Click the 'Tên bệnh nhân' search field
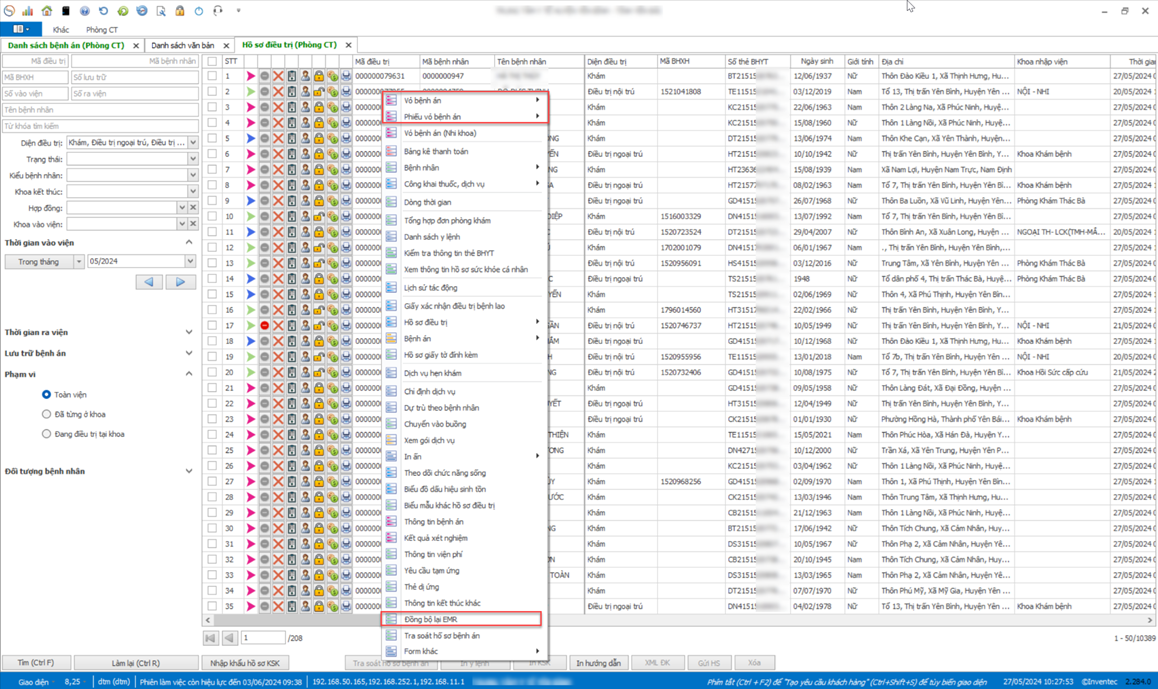This screenshot has height=689, width=1158. coord(100,110)
